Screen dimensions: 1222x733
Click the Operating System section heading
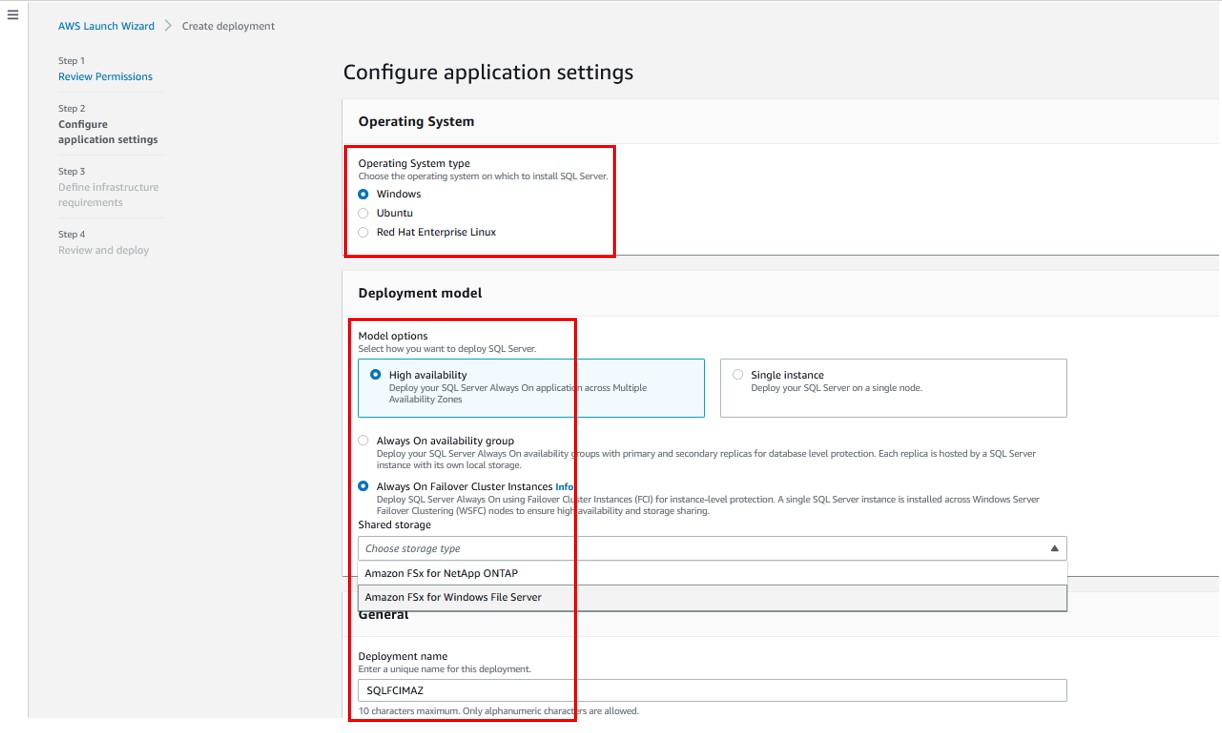point(416,121)
